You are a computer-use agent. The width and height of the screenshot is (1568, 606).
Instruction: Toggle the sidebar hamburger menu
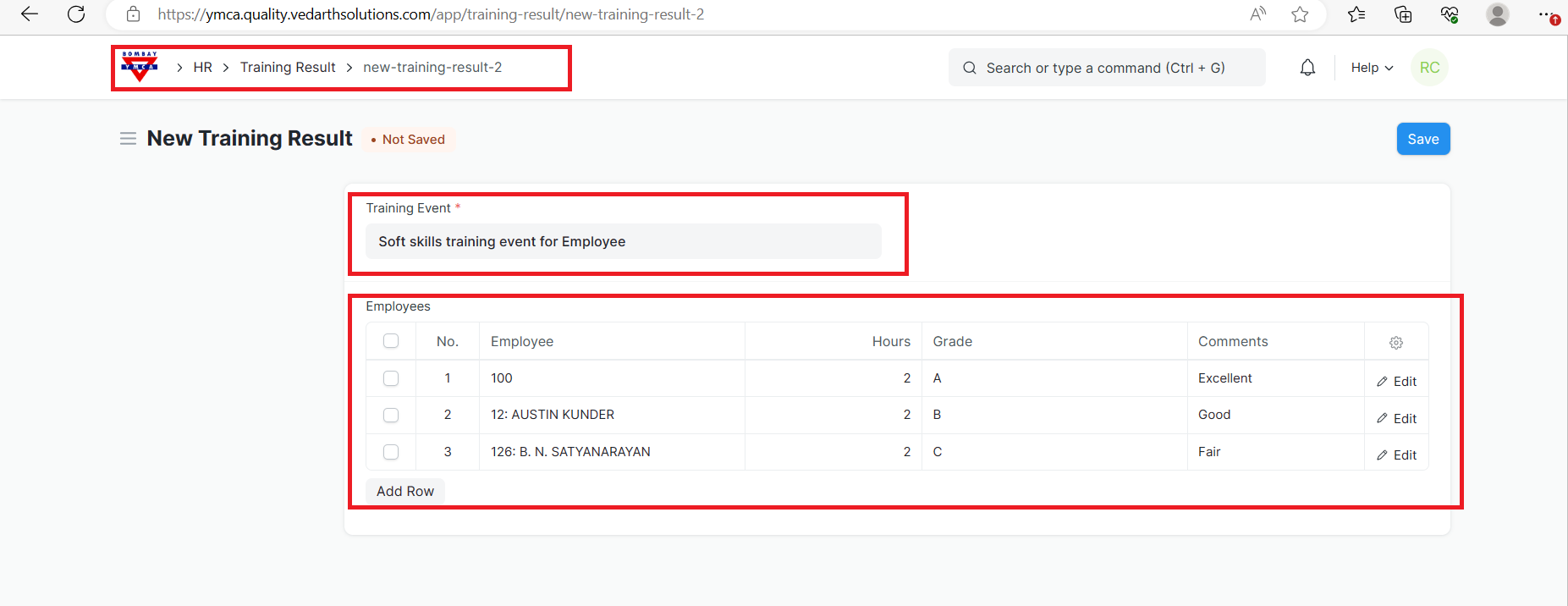[x=128, y=139]
